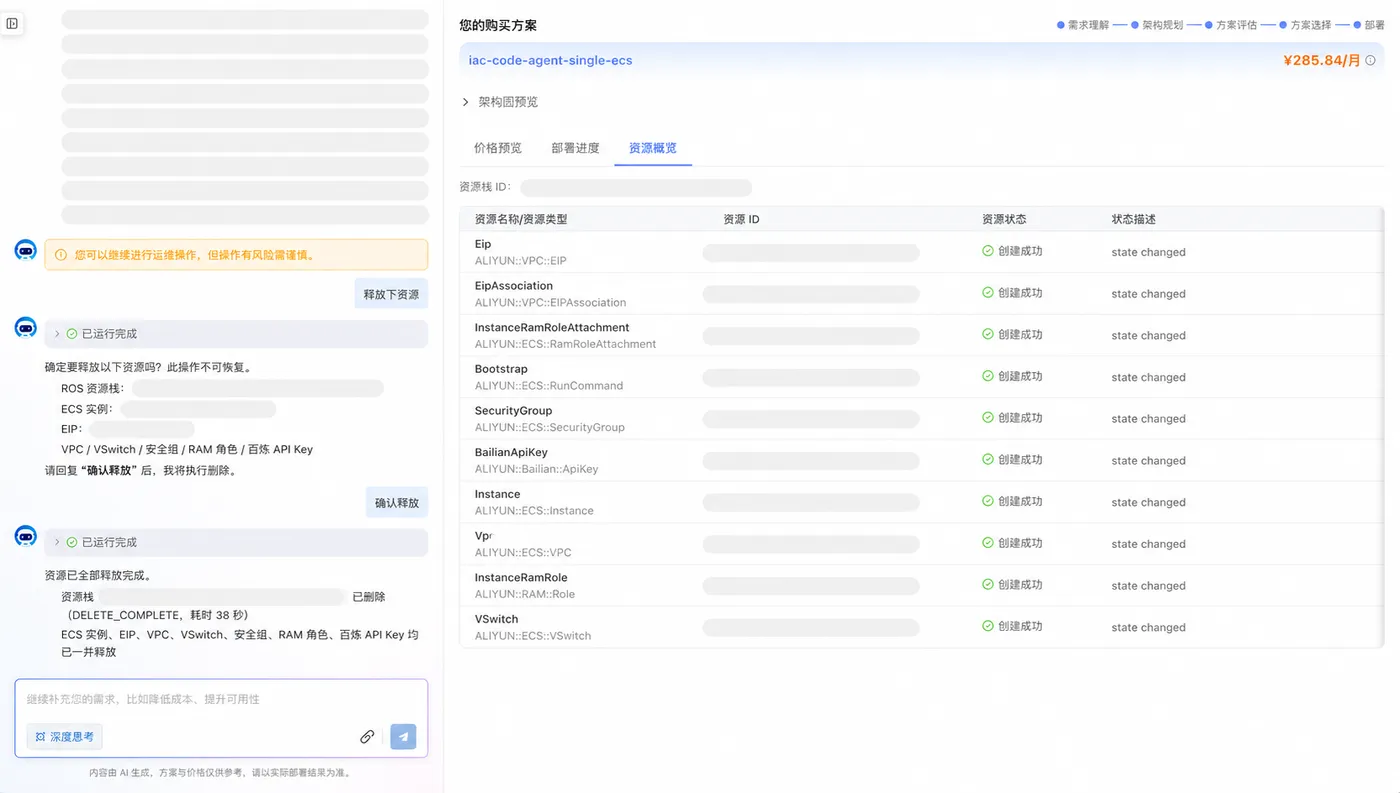Toggle the sidebar panel icon
This screenshot has height=793, width=1400.
[x=12, y=23]
